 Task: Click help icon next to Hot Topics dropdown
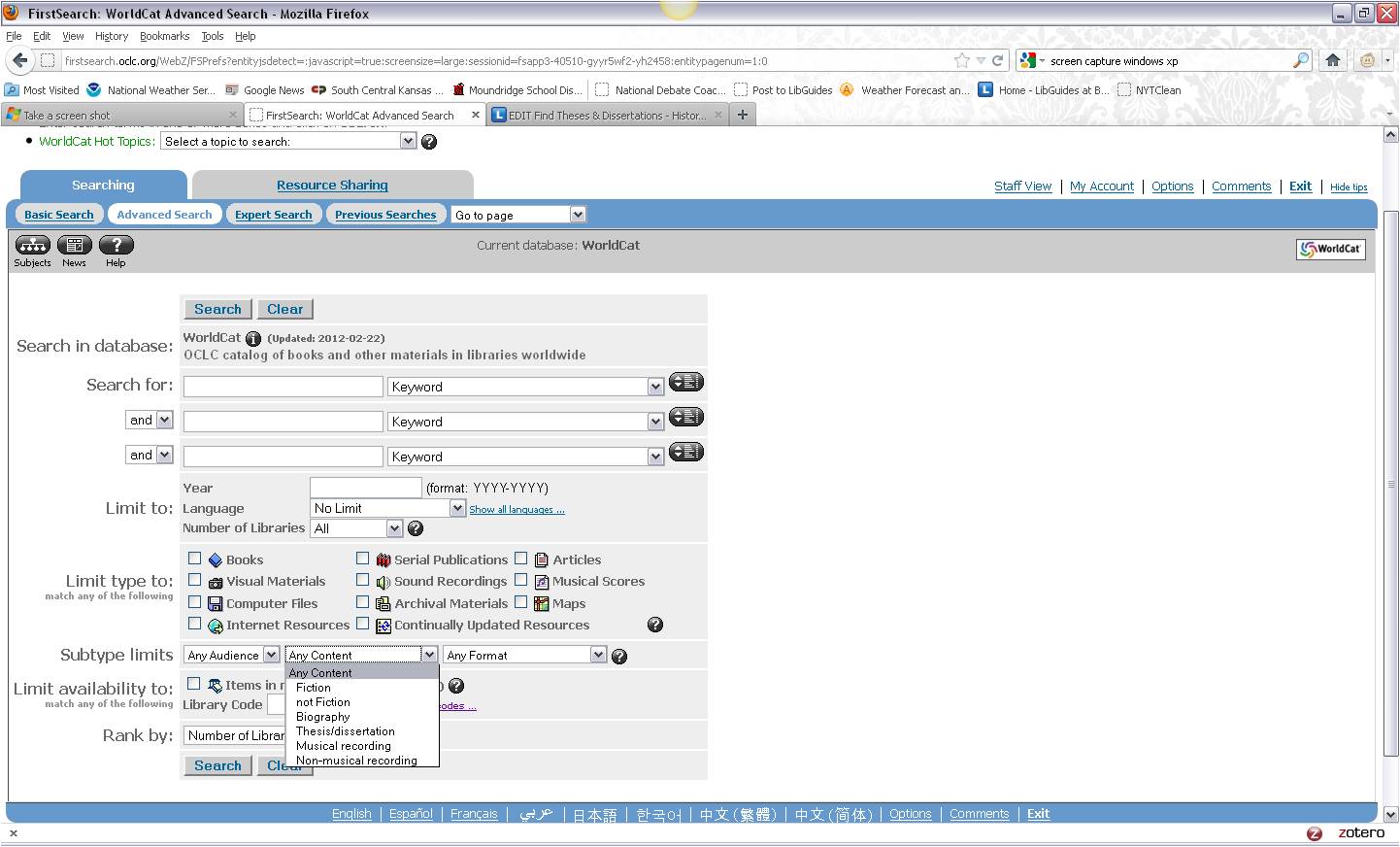pyautogui.click(x=429, y=142)
